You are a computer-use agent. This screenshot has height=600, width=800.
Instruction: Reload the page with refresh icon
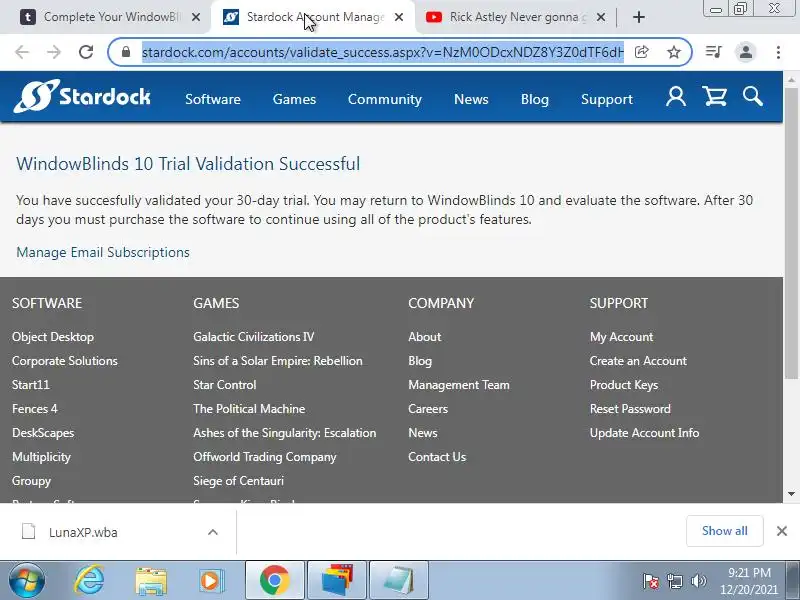[86, 52]
